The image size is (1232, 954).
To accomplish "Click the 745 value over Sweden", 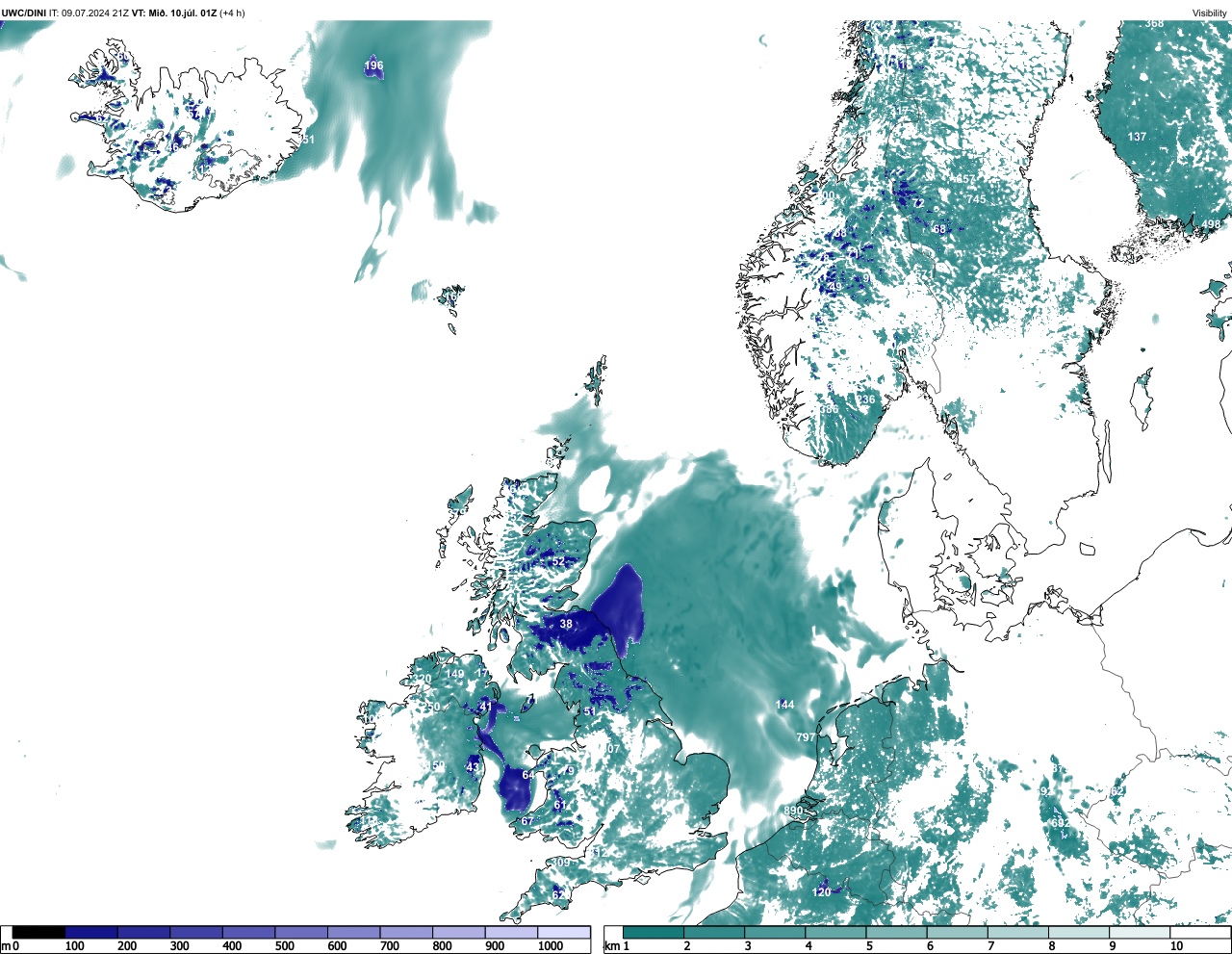I will pos(977,199).
